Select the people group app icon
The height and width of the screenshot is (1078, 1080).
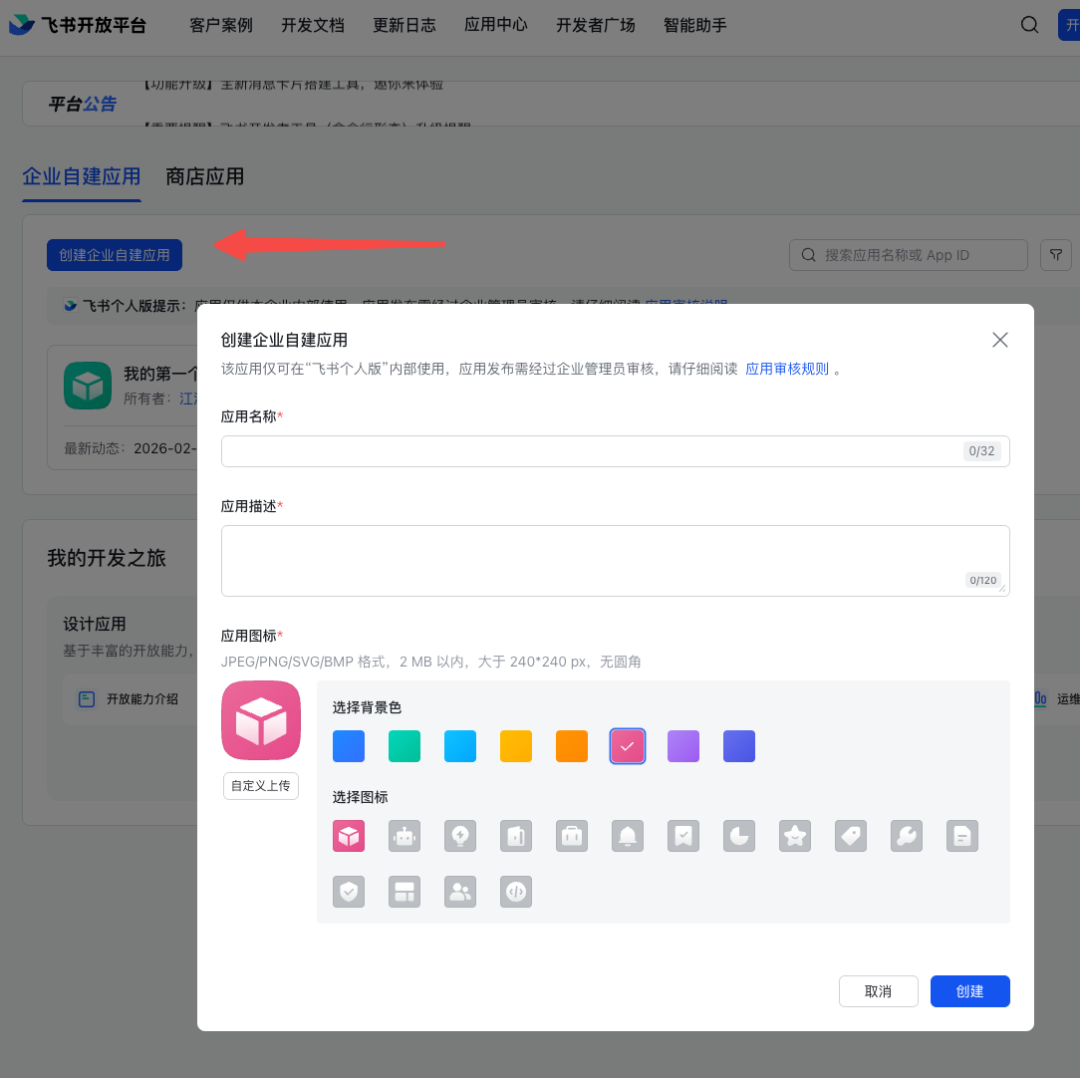(460, 891)
